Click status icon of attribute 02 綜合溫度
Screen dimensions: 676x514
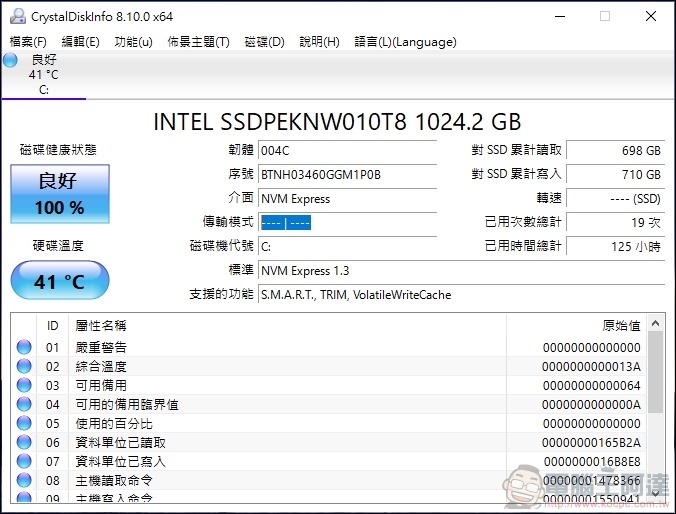(24, 366)
